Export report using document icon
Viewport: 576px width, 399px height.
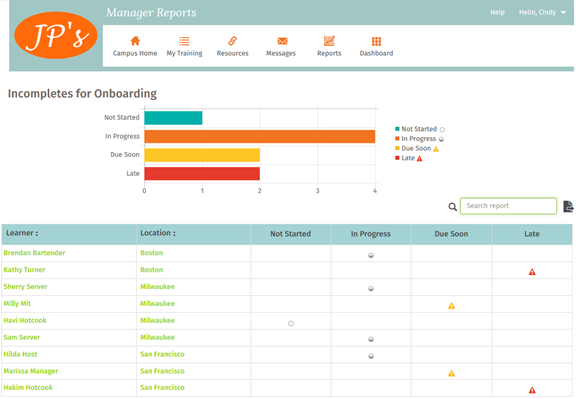(x=568, y=206)
